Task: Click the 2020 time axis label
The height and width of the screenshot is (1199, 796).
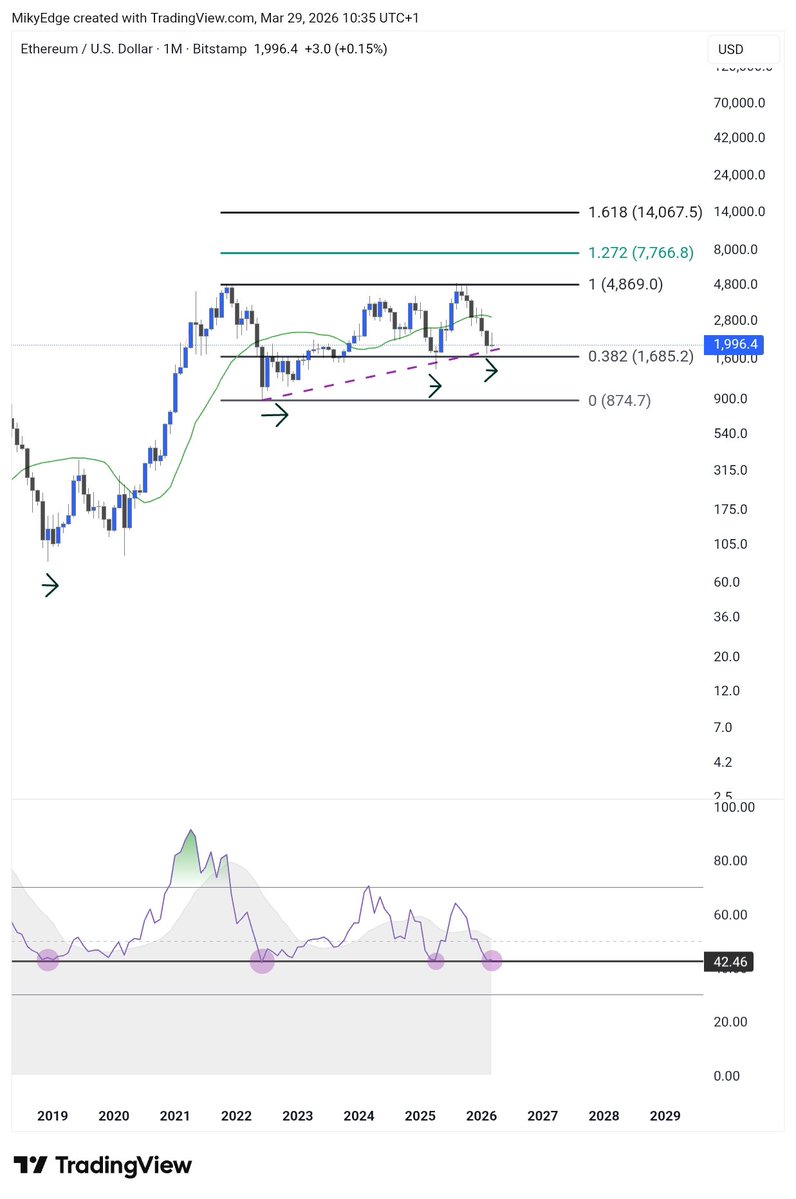Action: 114,1116
